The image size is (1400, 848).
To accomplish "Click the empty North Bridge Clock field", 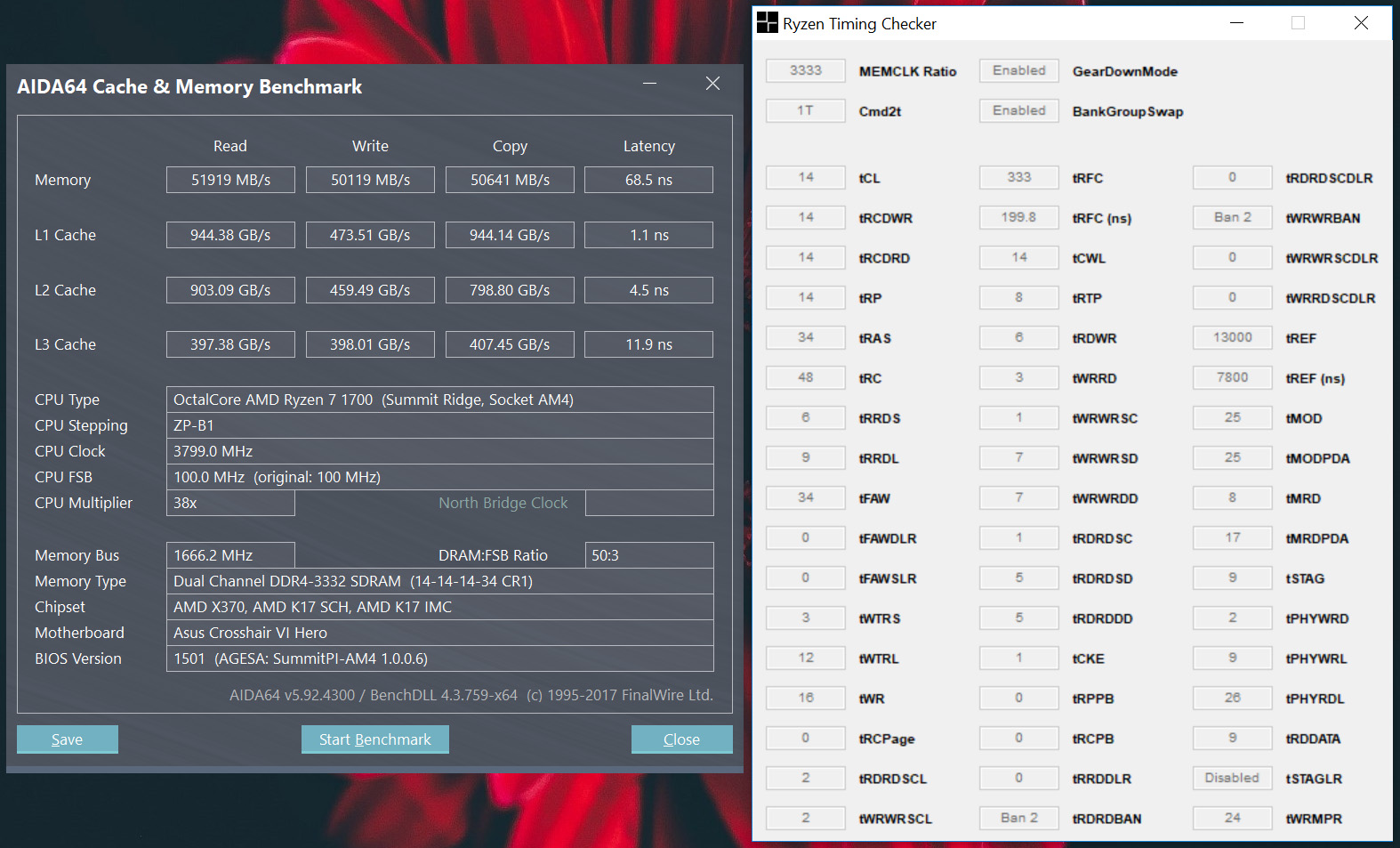I will [649, 503].
